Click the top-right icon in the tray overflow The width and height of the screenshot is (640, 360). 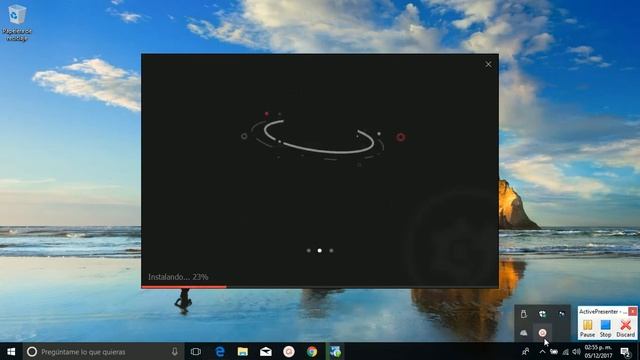click(562, 314)
